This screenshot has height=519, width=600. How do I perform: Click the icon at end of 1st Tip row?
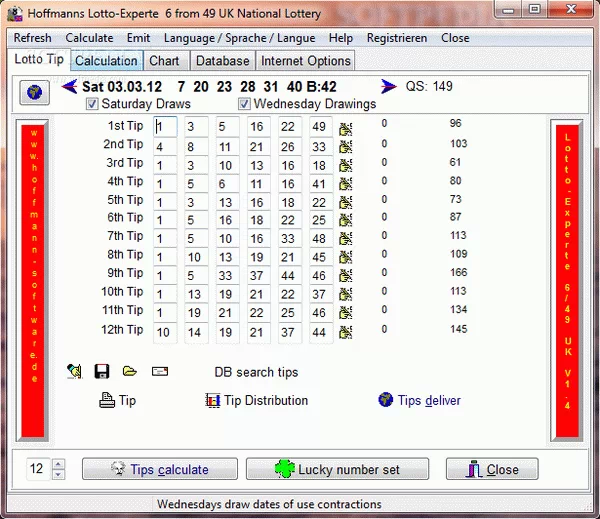346,127
